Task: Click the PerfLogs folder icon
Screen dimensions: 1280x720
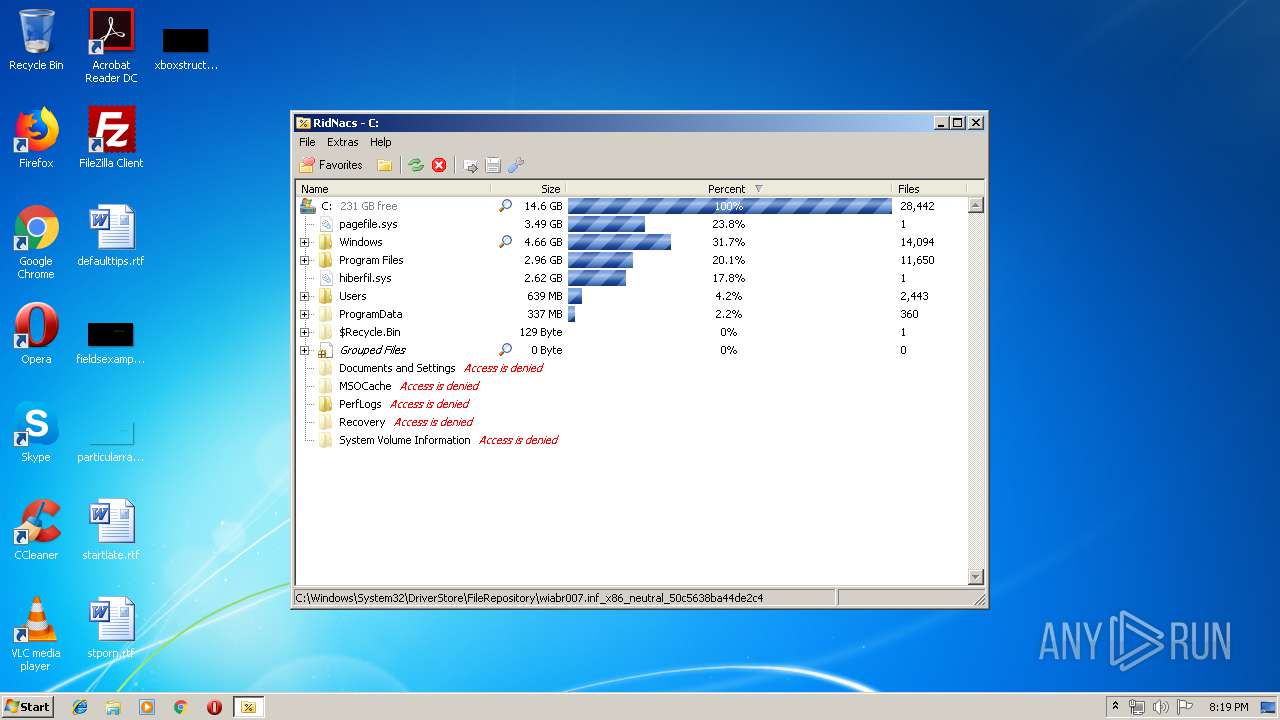Action: tap(326, 404)
